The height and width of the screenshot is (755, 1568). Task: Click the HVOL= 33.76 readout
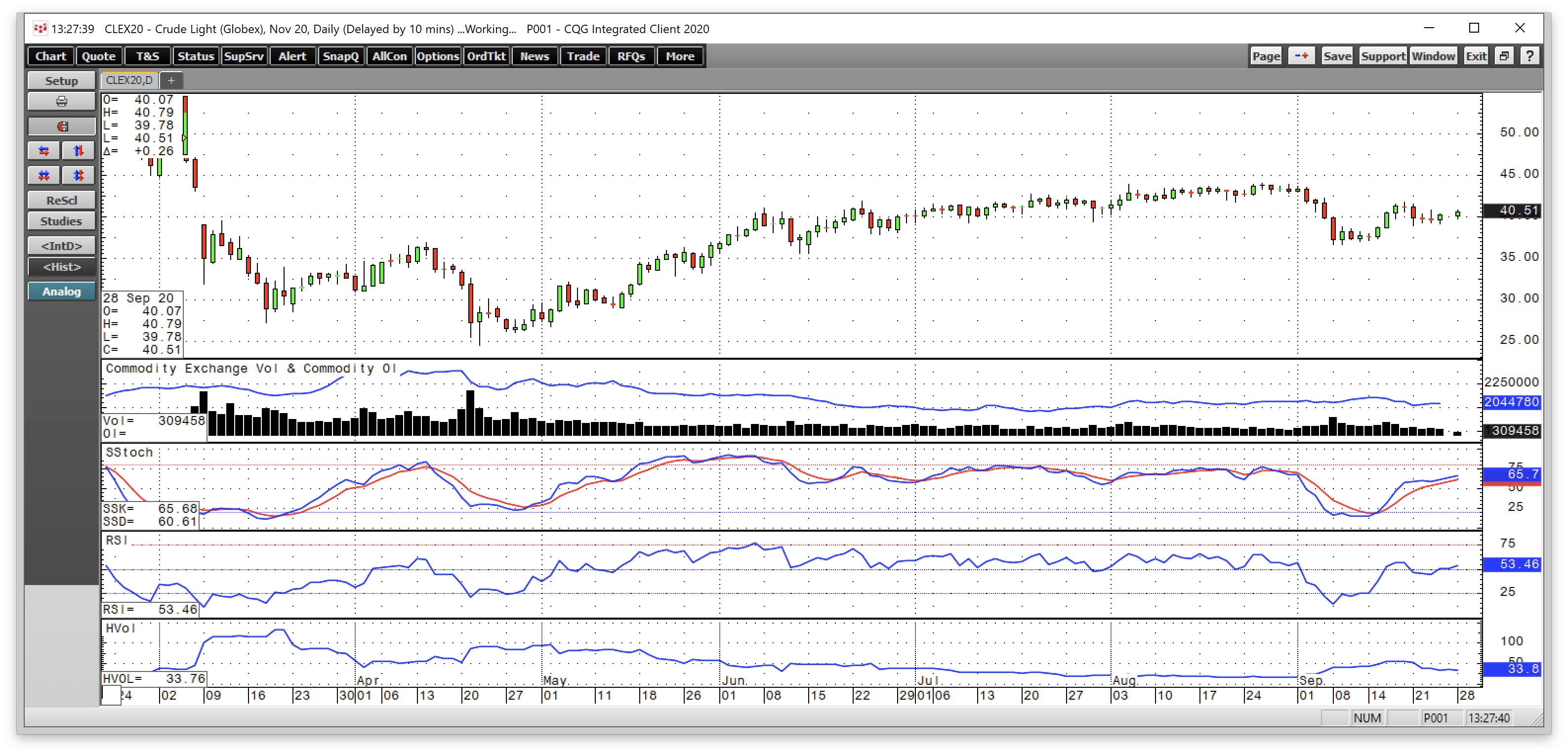pos(154,678)
